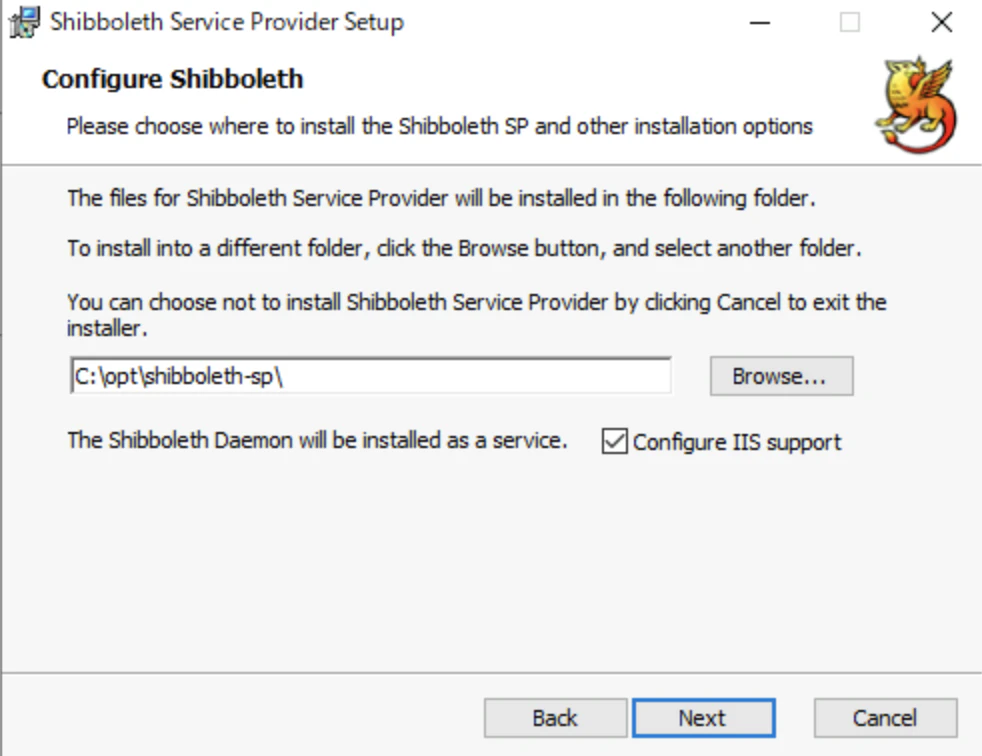
Task: Click the 'Shibboleth Daemon will be installed' text
Action: pyautogui.click(x=317, y=440)
